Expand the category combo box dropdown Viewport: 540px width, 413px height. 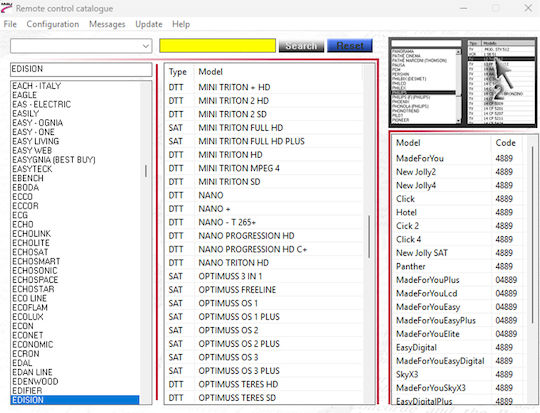[146, 46]
